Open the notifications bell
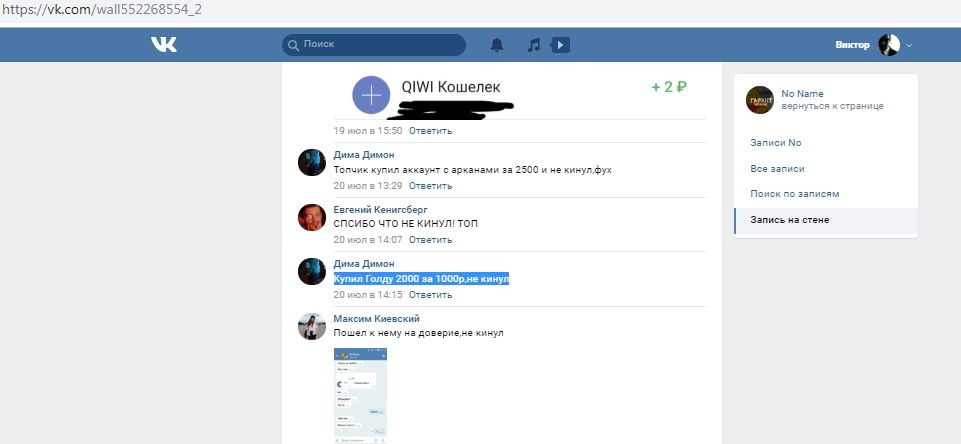The image size is (961, 444). tap(497, 45)
